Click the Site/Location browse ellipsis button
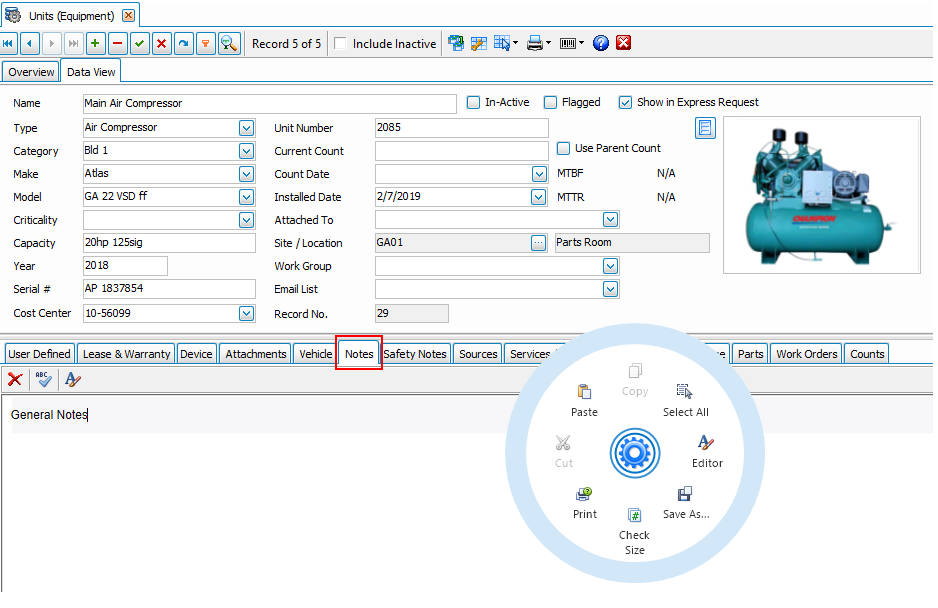 pos(538,243)
